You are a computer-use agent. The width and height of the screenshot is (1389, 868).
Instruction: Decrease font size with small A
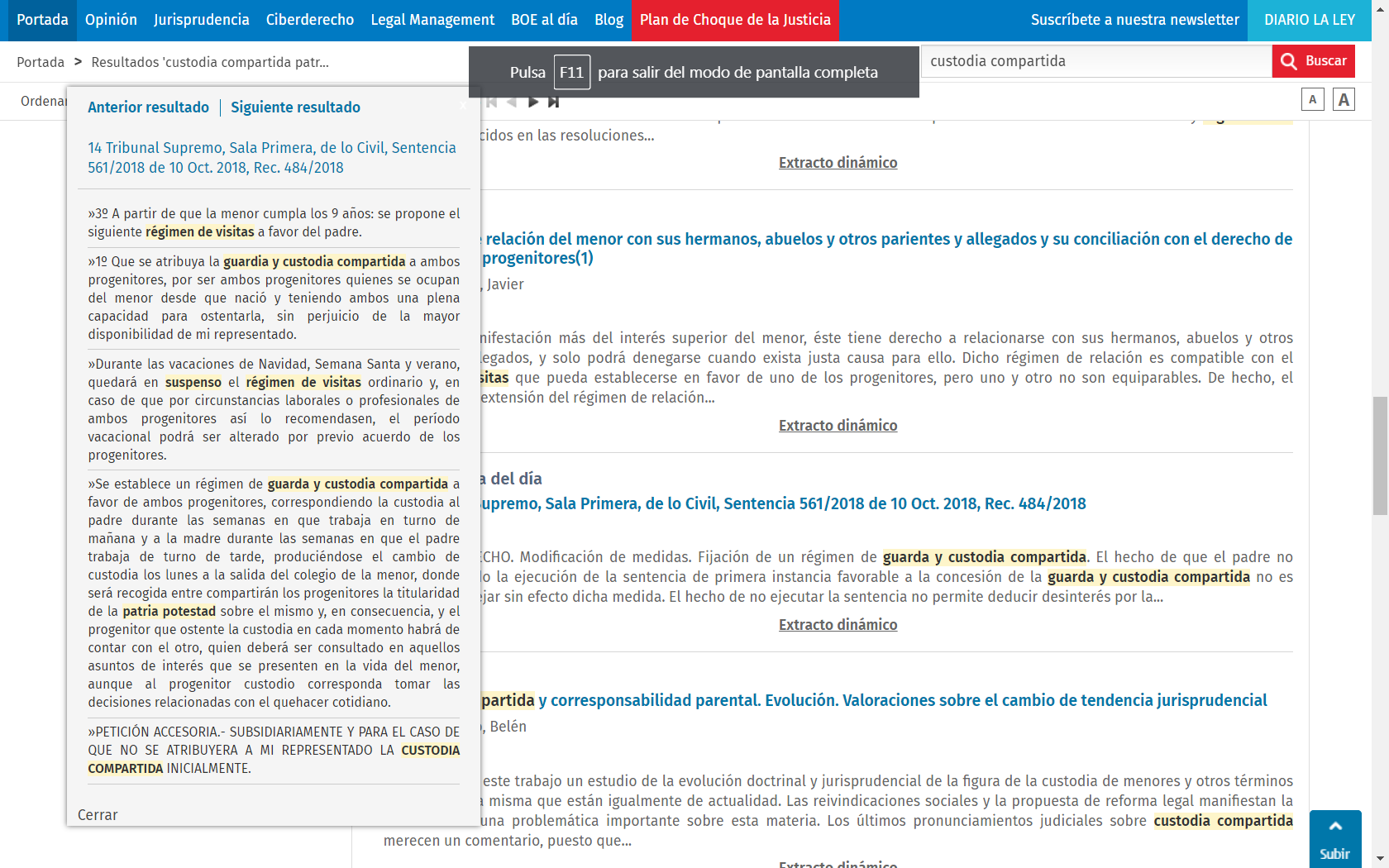[x=1312, y=100]
